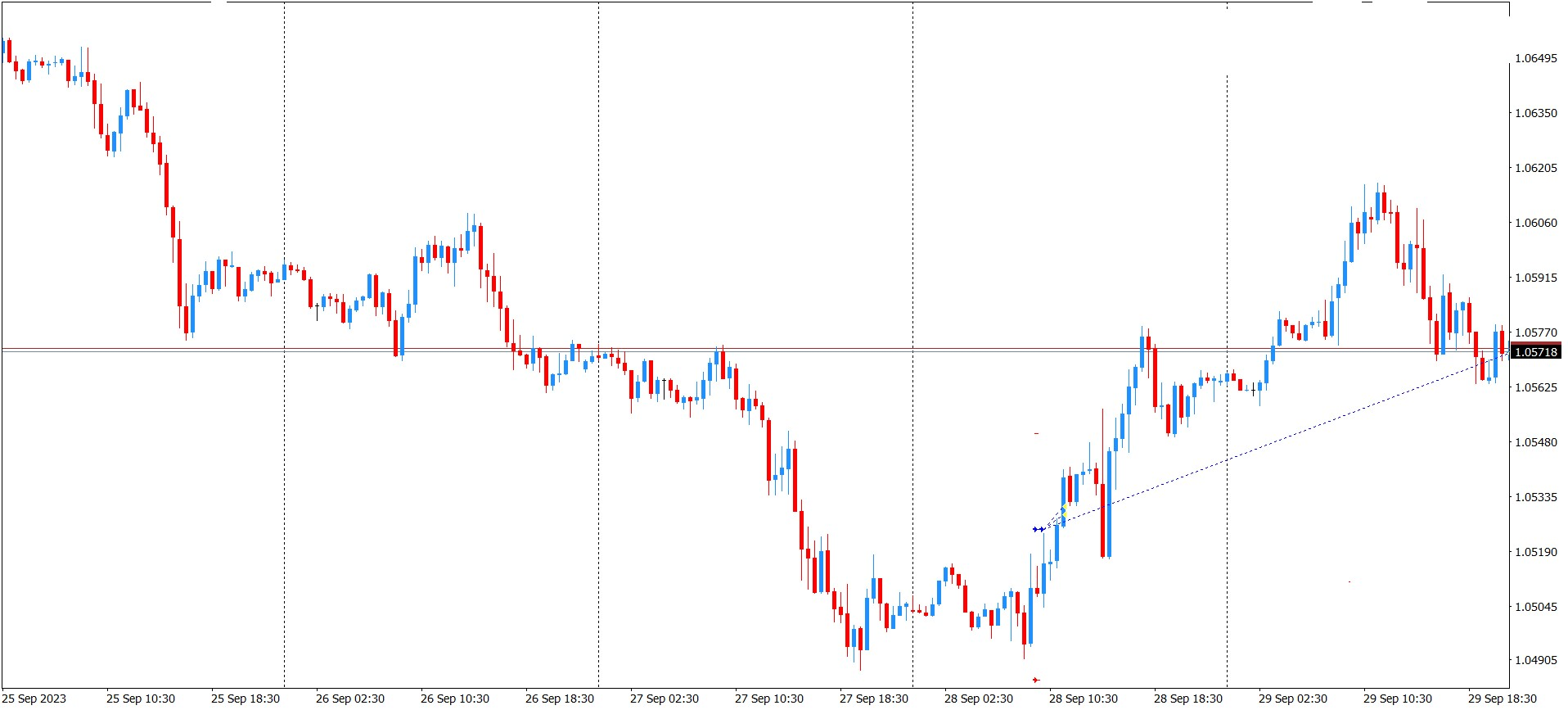This screenshot has width=1568, height=710.
Task: Click the 1.05190 price axis label
Action: (x=1536, y=552)
